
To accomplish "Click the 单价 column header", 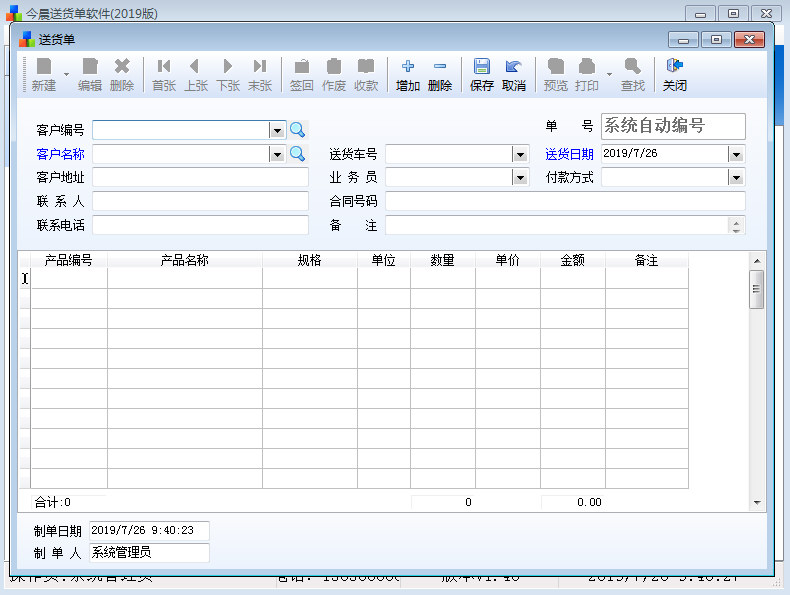I will pyautogui.click(x=507, y=260).
